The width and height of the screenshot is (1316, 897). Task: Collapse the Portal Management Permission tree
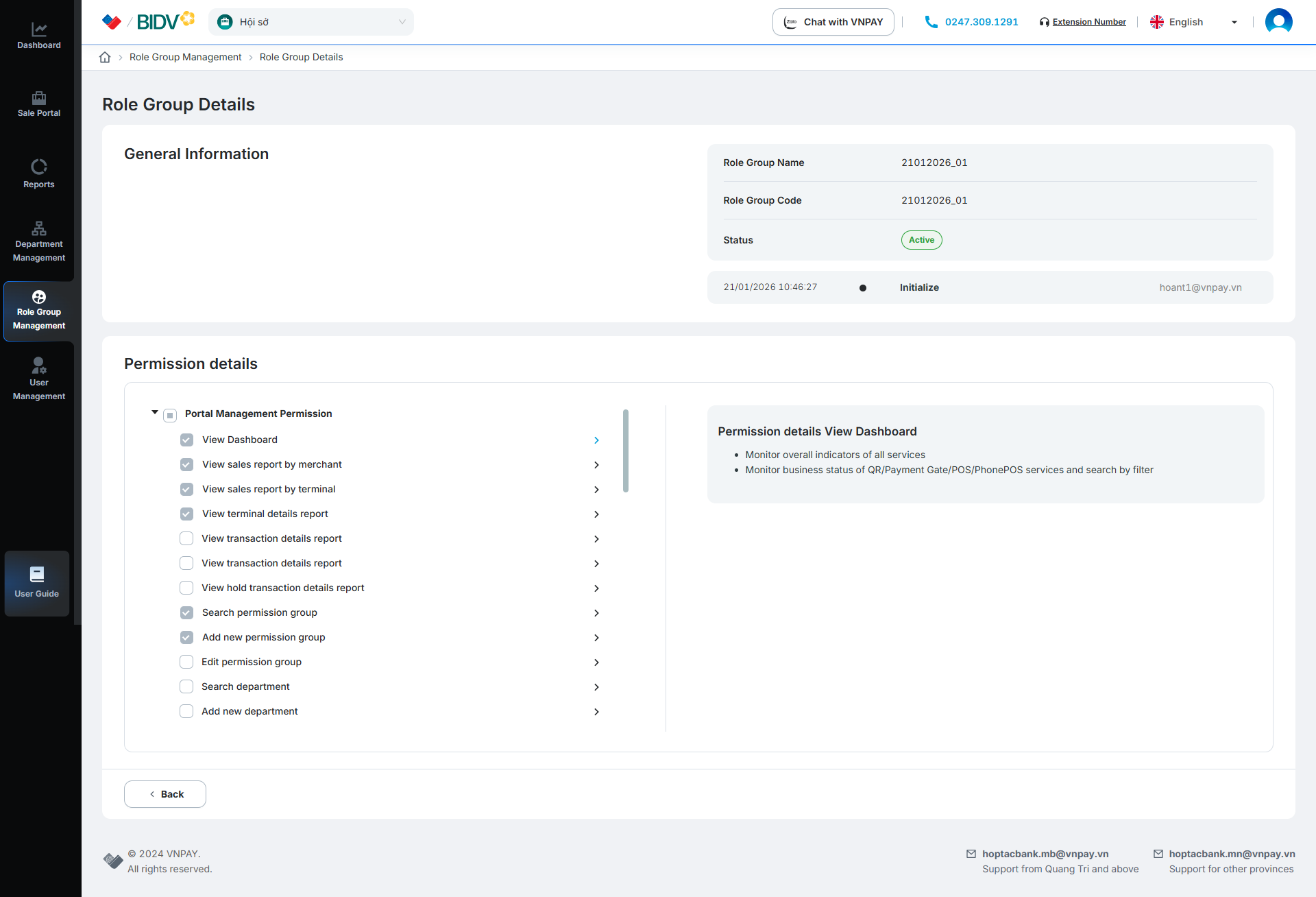pos(155,413)
